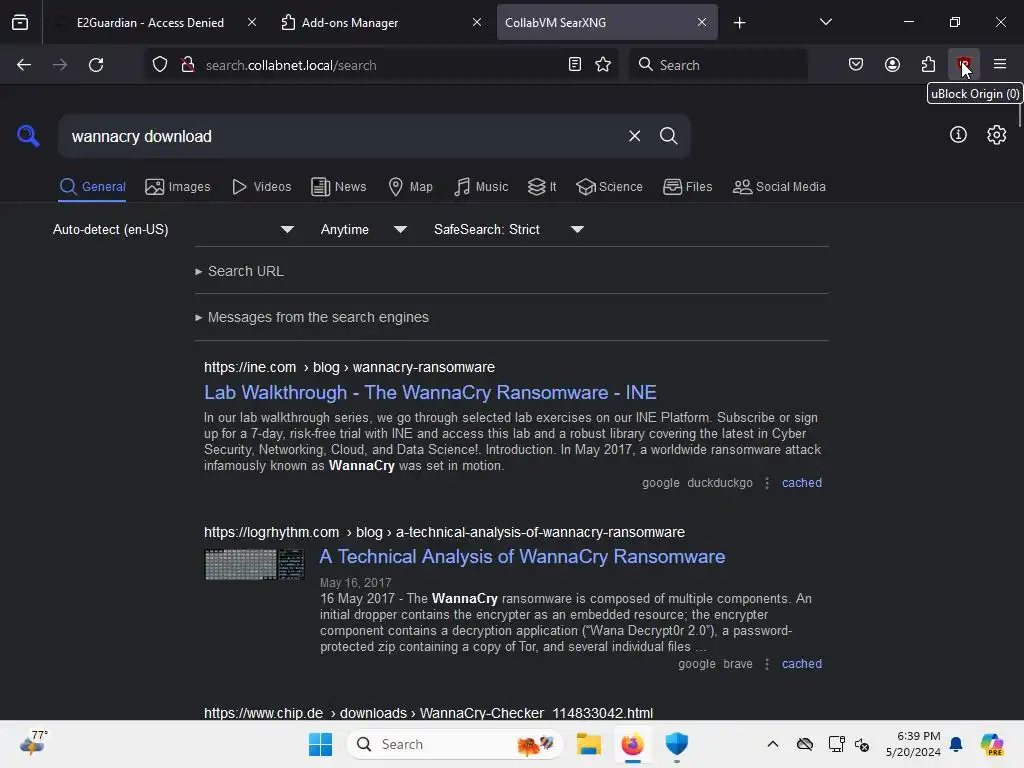
Task: Click the Windows Start button
Action: click(320, 744)
